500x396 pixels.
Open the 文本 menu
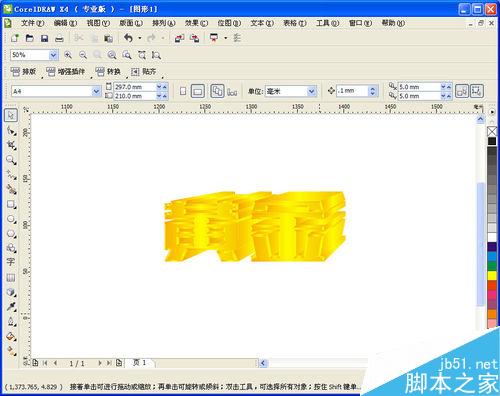tap(262, 23)
